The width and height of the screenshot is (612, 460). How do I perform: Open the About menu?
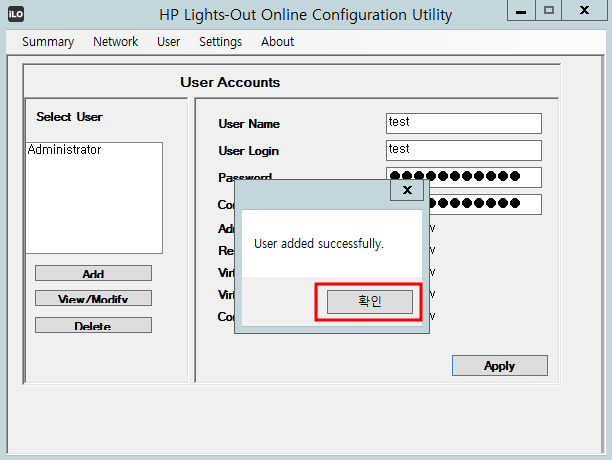tap(278, 41)
